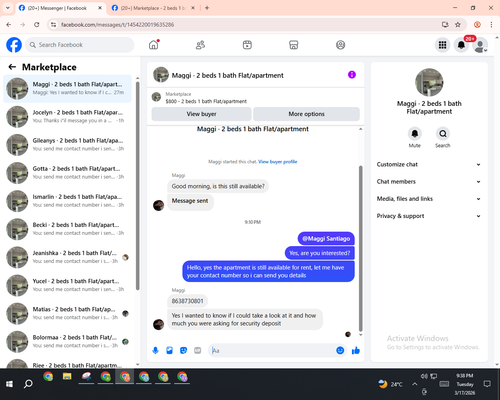Show hidden system tray icons

tap(414, 384)
